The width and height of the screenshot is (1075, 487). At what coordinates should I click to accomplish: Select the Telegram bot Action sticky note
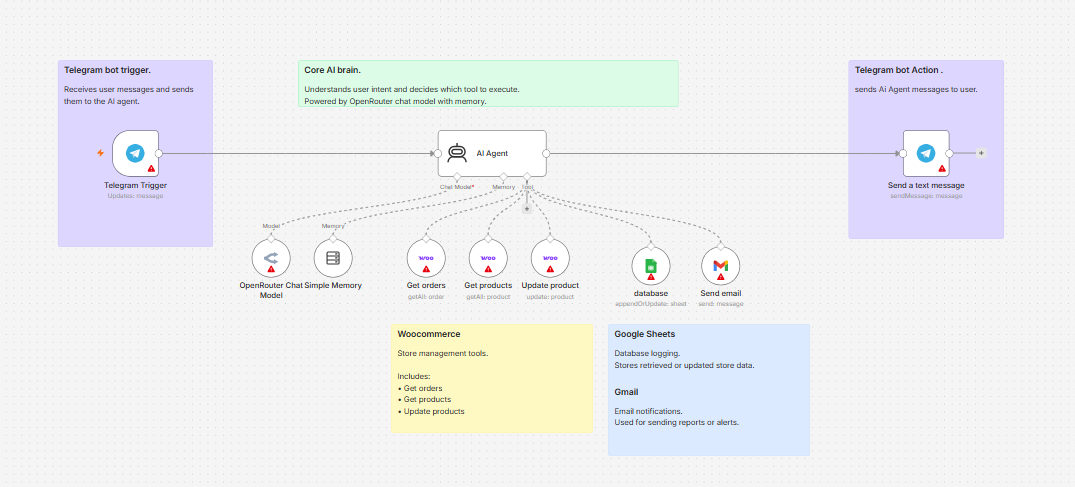(926, 150)
